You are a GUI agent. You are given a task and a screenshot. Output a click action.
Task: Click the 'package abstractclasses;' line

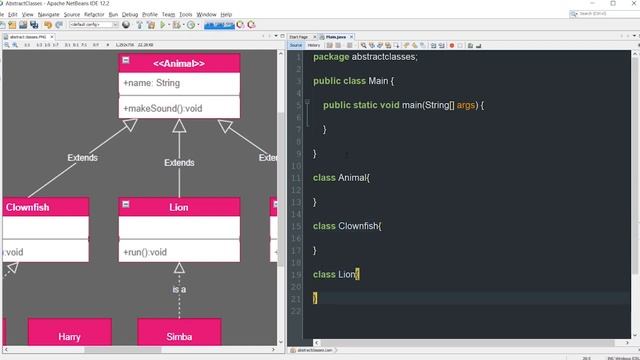pos(365,57)
